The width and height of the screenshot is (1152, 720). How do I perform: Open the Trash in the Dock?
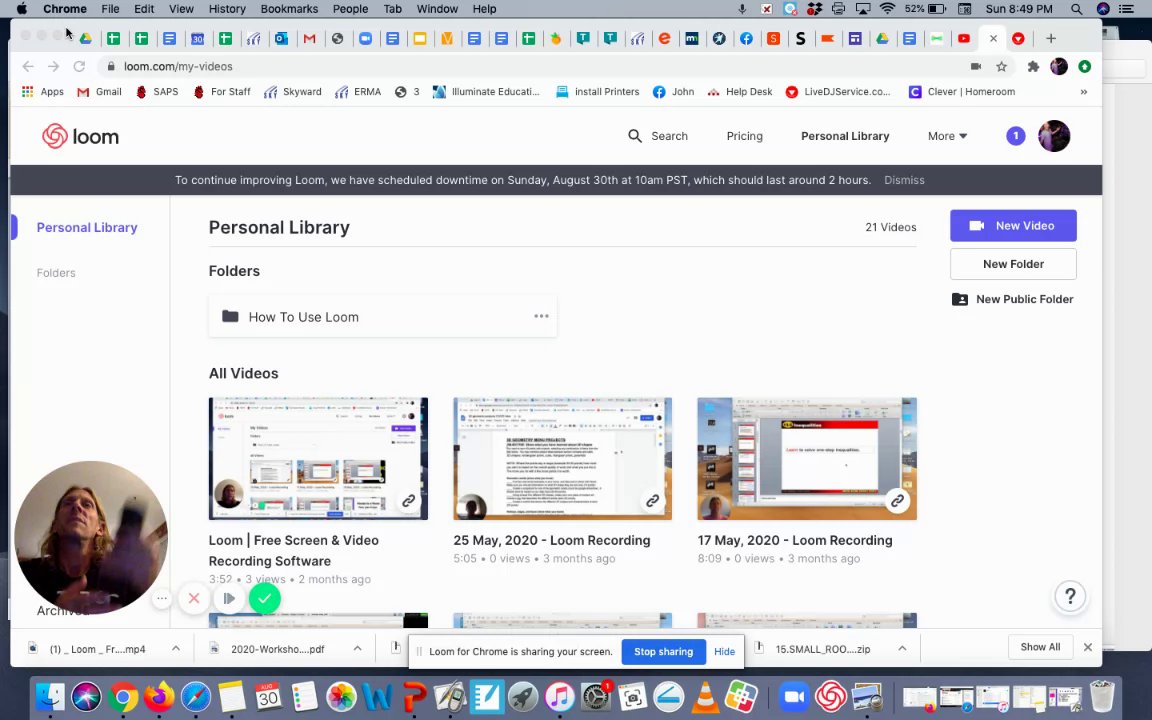point(1102,696)
